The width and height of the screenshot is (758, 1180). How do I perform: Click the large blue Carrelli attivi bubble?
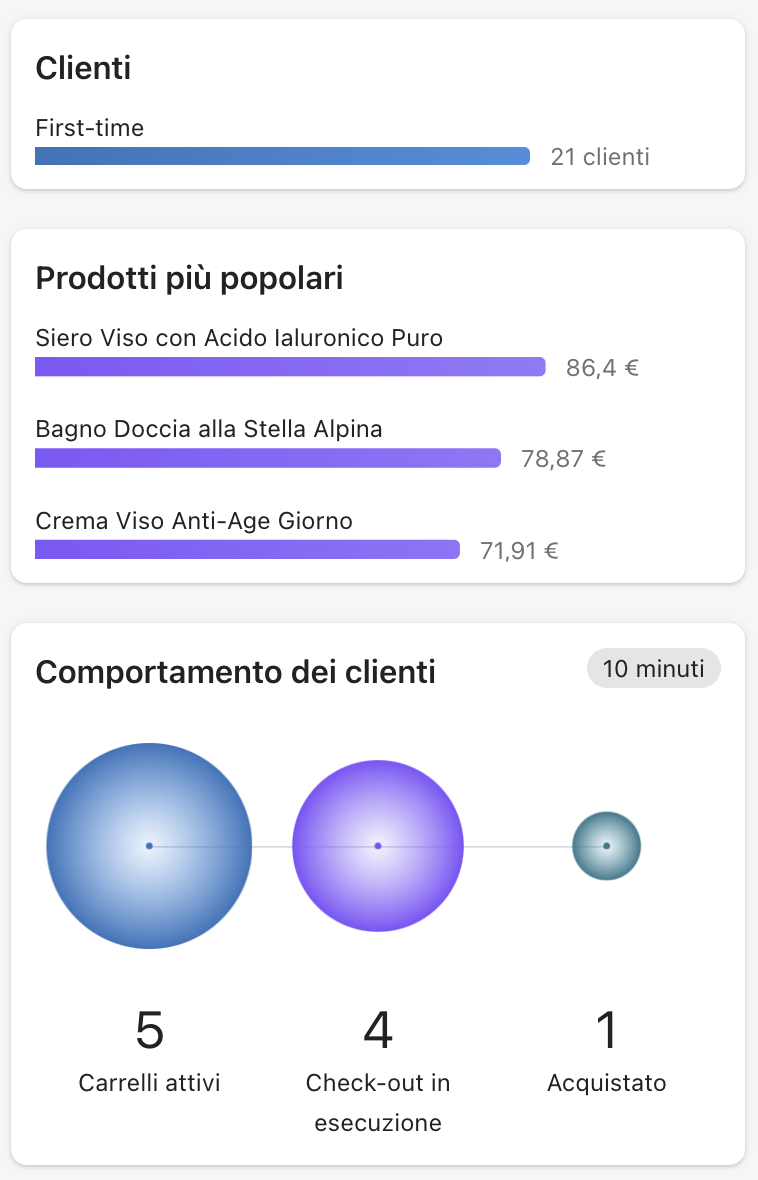[x=149, y=846]
